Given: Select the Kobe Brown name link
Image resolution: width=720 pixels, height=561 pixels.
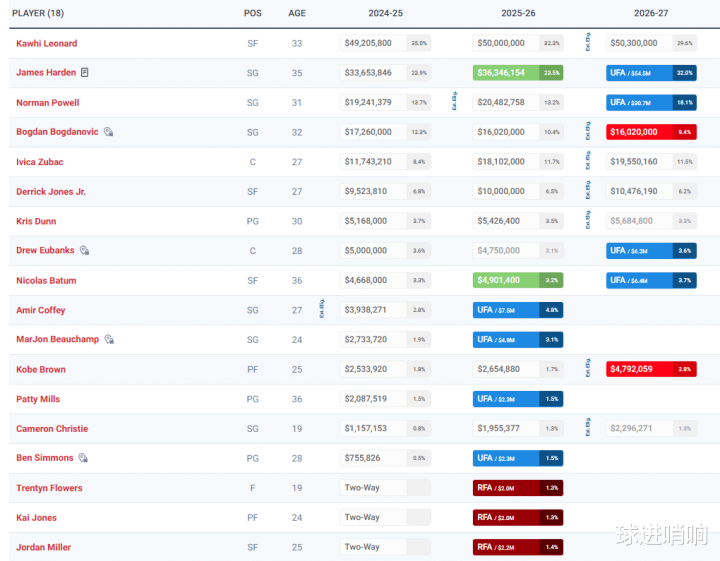Looking at the screenshot, I should (x=41, y=369).
